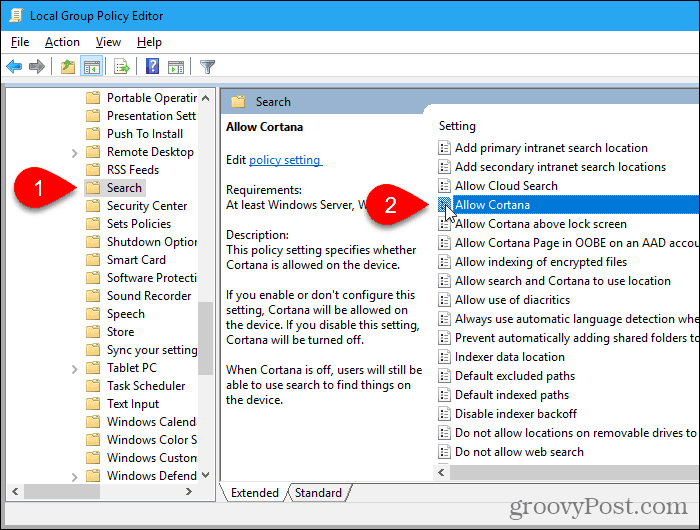Switch to the Standard tab

click(x=318, y=492)
